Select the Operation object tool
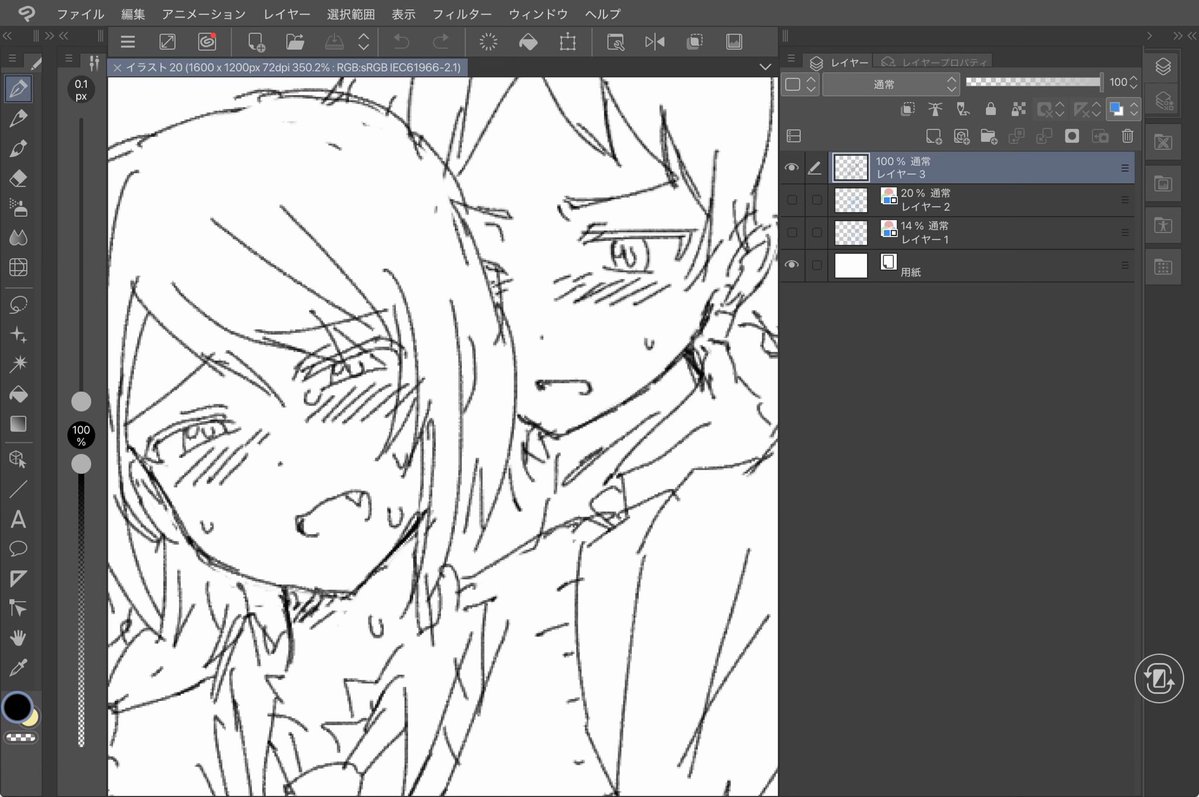 click(x=18, y=459)
